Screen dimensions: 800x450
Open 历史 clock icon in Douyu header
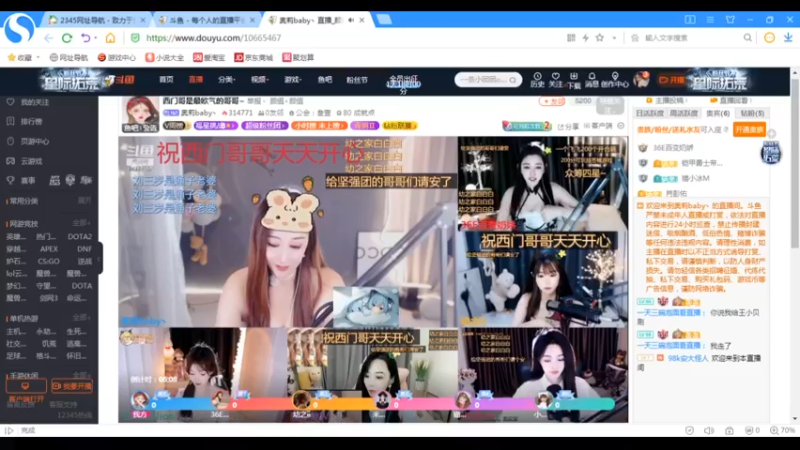(537, 80)
